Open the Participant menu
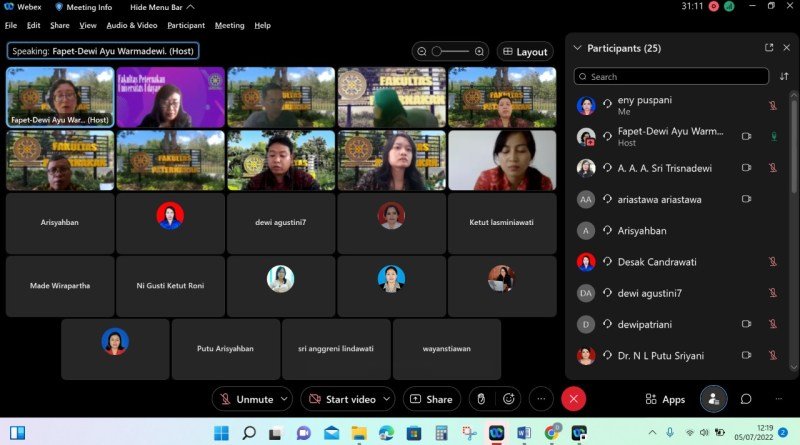 coord(186,25)
